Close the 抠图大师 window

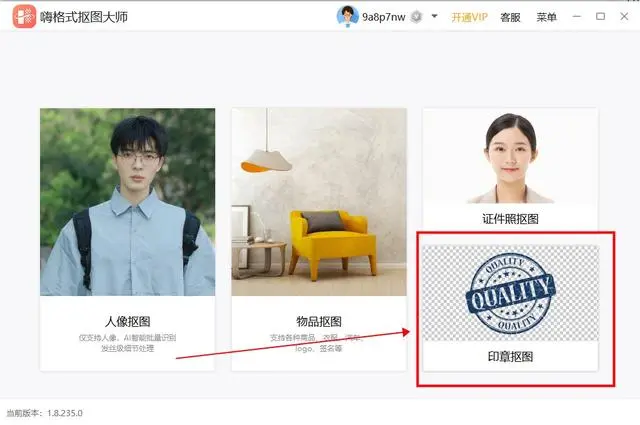tap(624, 16)
